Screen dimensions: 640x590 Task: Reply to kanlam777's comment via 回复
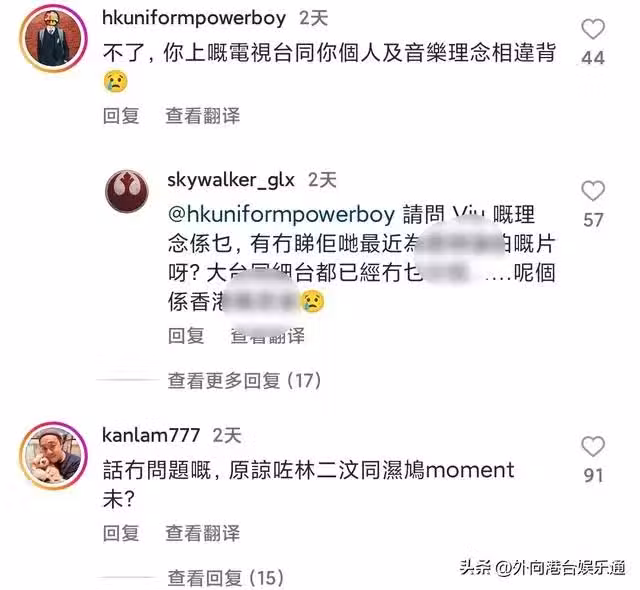[121, 533]
